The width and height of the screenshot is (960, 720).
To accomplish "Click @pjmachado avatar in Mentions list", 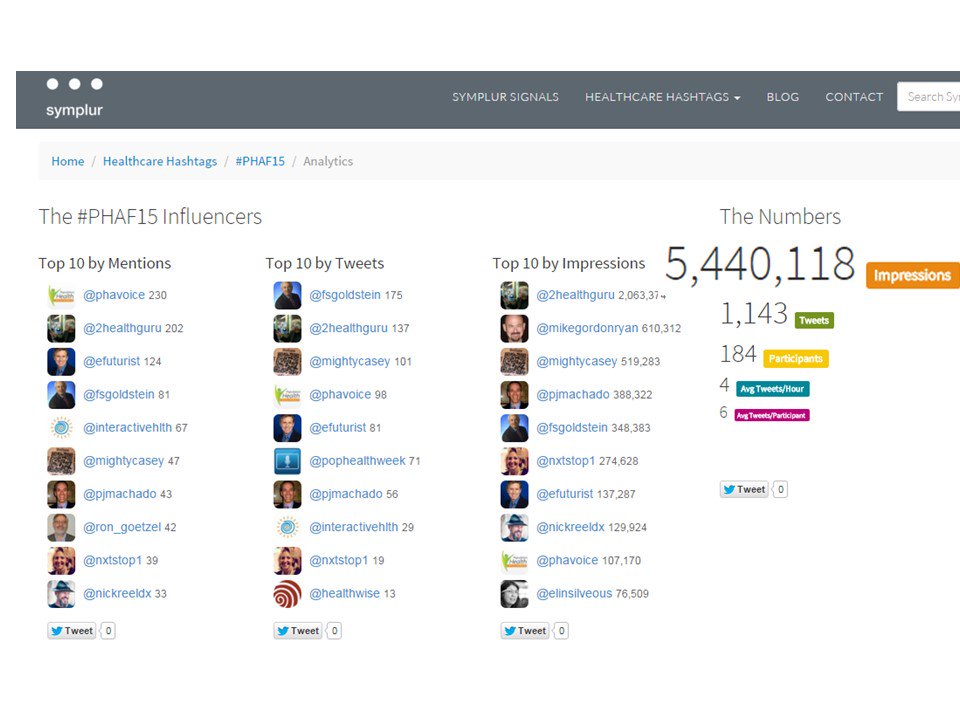I will coord(61,494).
